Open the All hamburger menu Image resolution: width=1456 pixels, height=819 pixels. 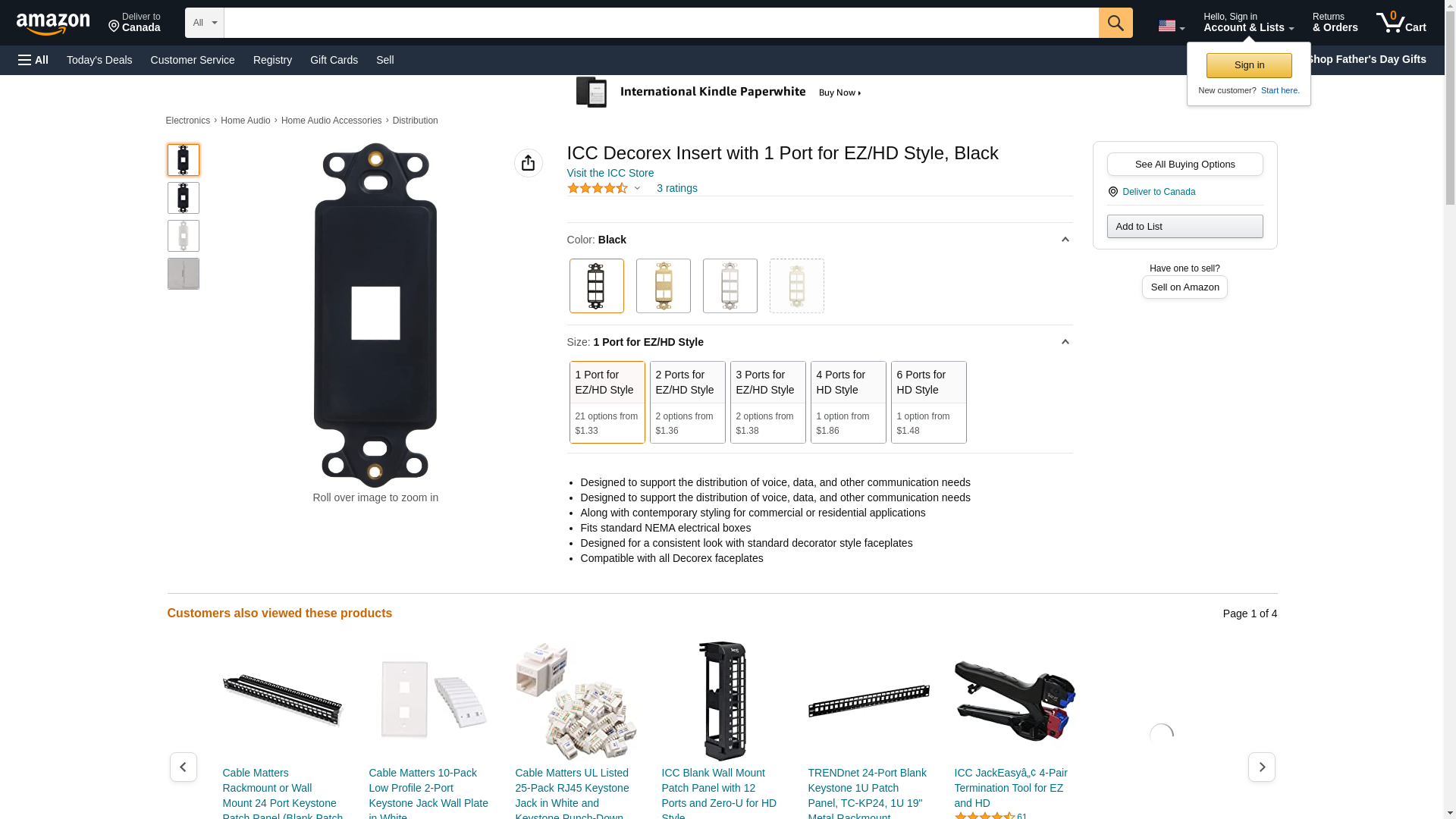pyautogui.click(x=33, y=60)
